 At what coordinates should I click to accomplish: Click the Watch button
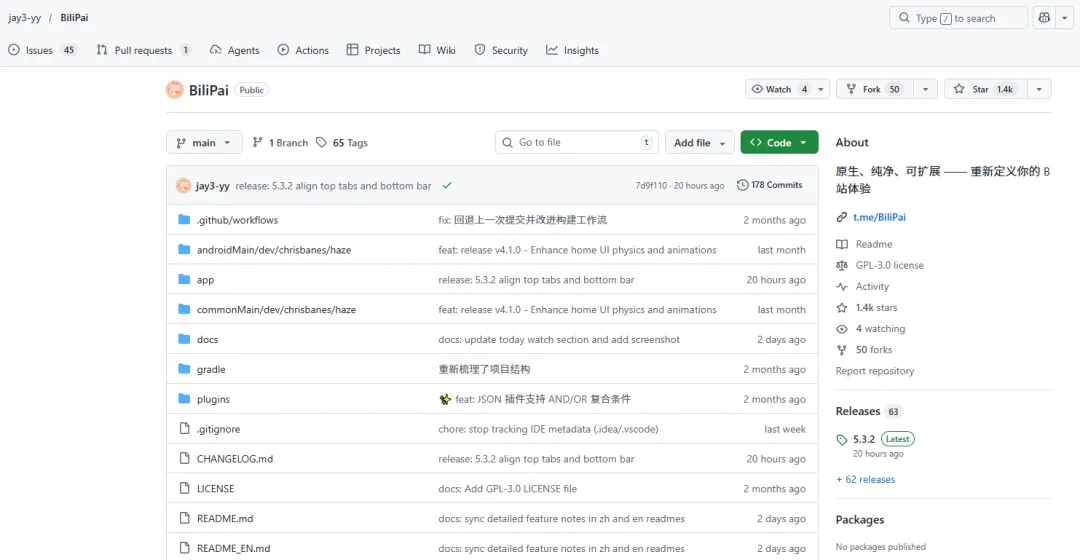(779, 90)
